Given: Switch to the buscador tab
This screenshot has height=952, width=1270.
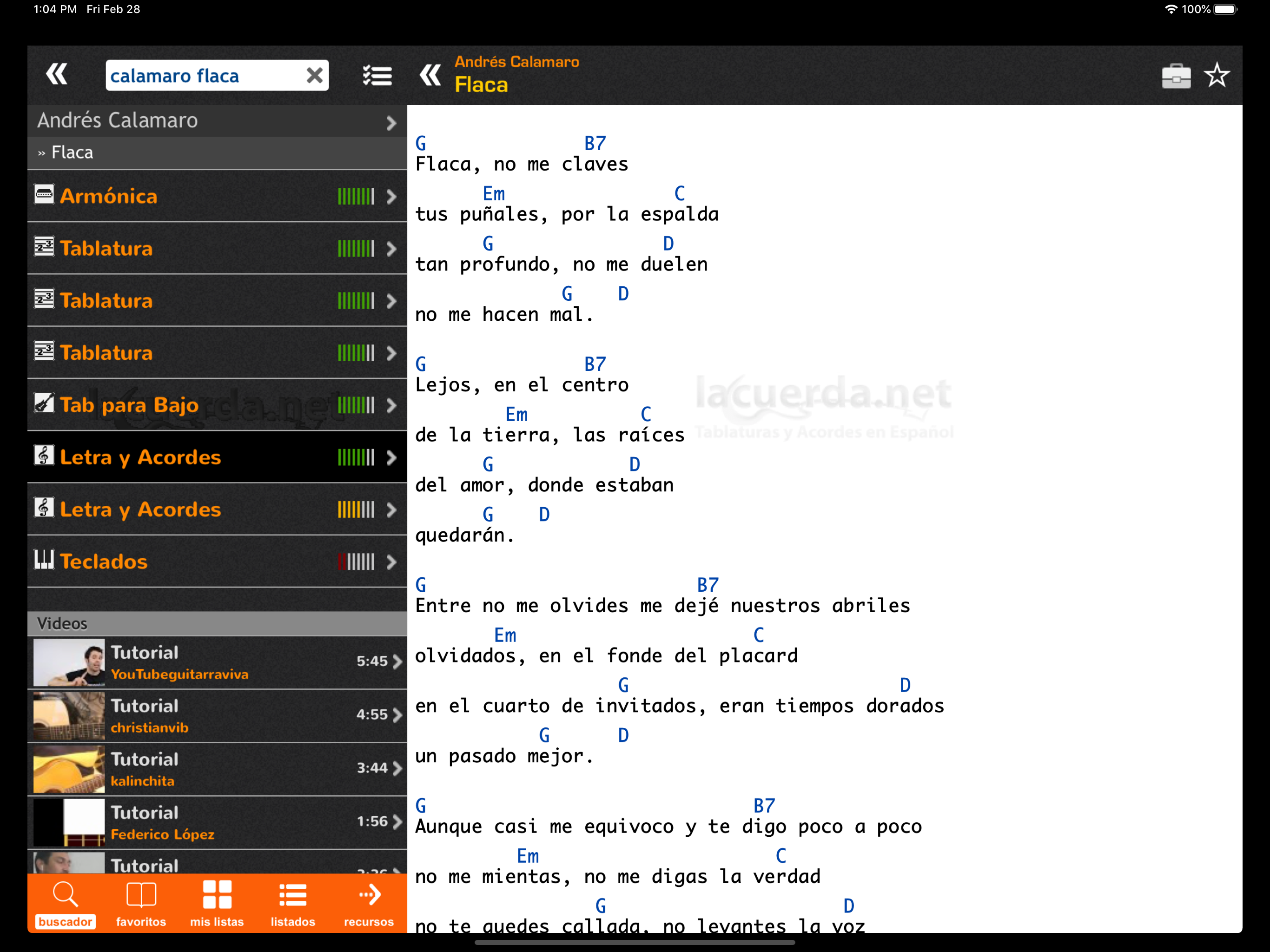Looking at the screenshot, I should [x=66, y=904].
